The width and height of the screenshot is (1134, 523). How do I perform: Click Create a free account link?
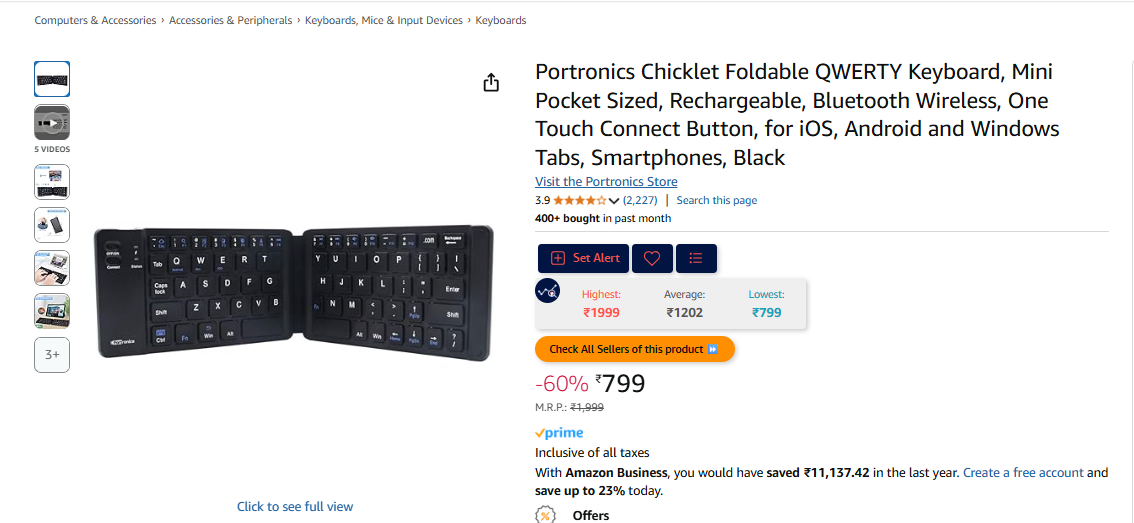[1023, 472]
